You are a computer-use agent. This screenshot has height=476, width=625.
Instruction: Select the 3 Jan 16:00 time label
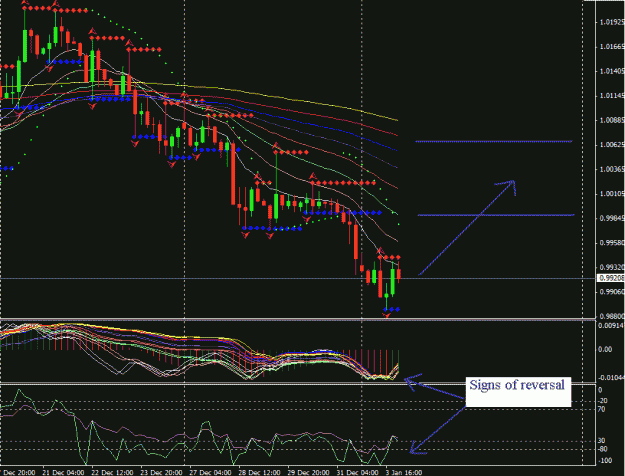point(403,472)
